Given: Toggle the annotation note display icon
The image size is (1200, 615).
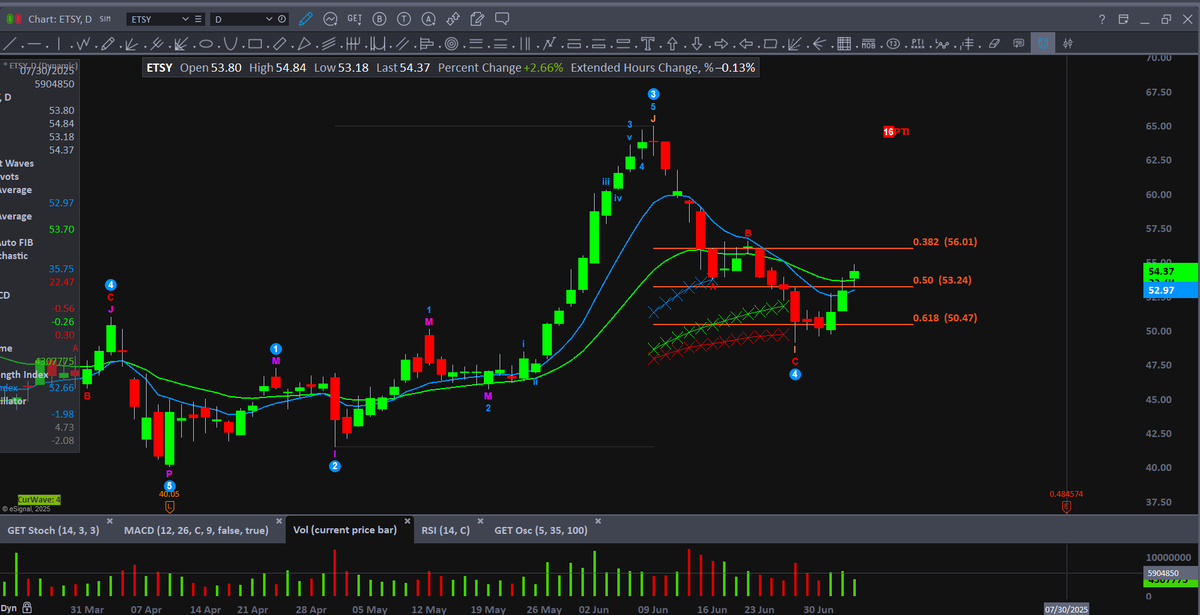Looking at the screenshot, I should pos(1018,43).
